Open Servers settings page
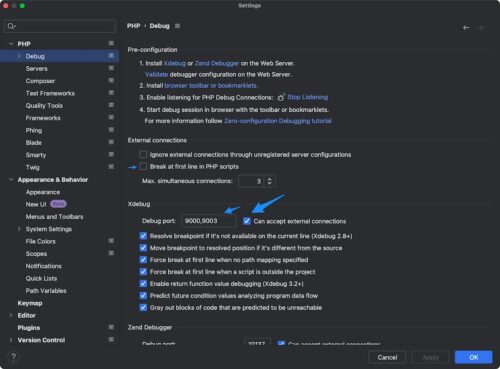The width and height of the screenshot is (500, 369). pos(37,68)
